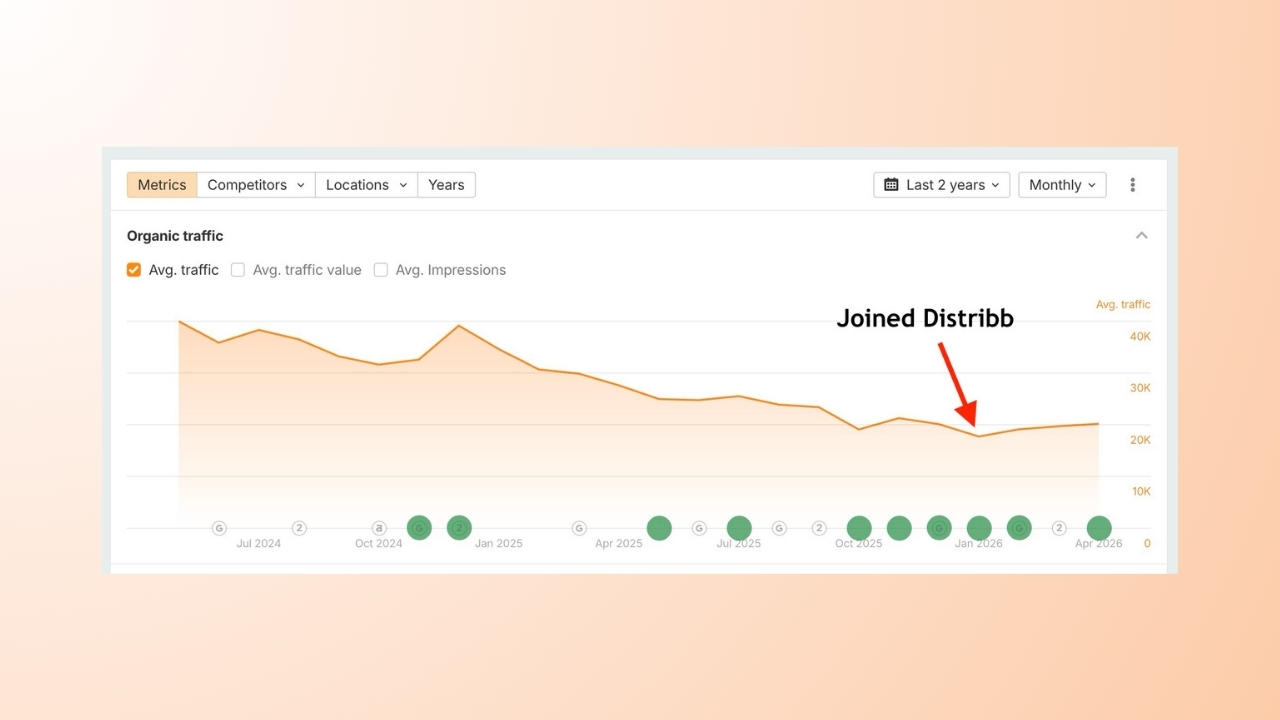Click the 40K axis label
This screenshot has width=1280, height=720.
point(1140,337)
